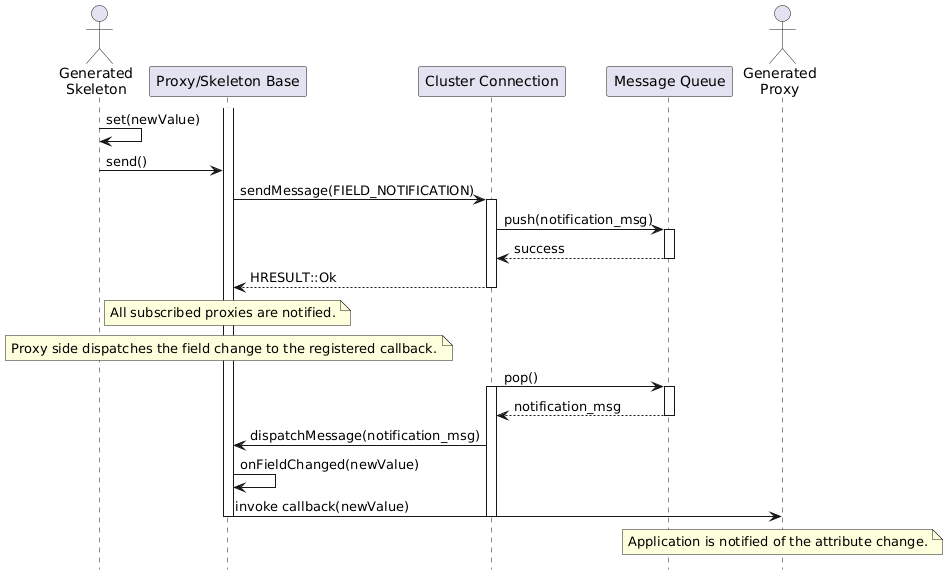This screenshot has width=948, height=575.
Task: Click the send() message label
Action: (x=126, y=162)
